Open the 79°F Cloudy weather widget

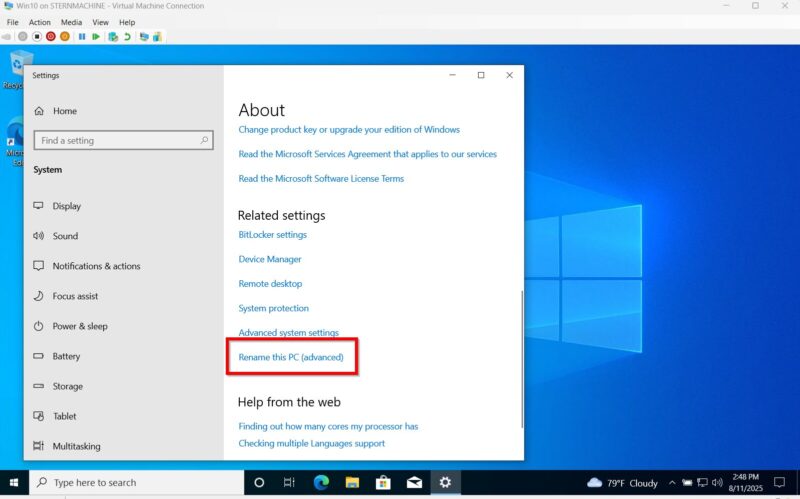point(622,483)
